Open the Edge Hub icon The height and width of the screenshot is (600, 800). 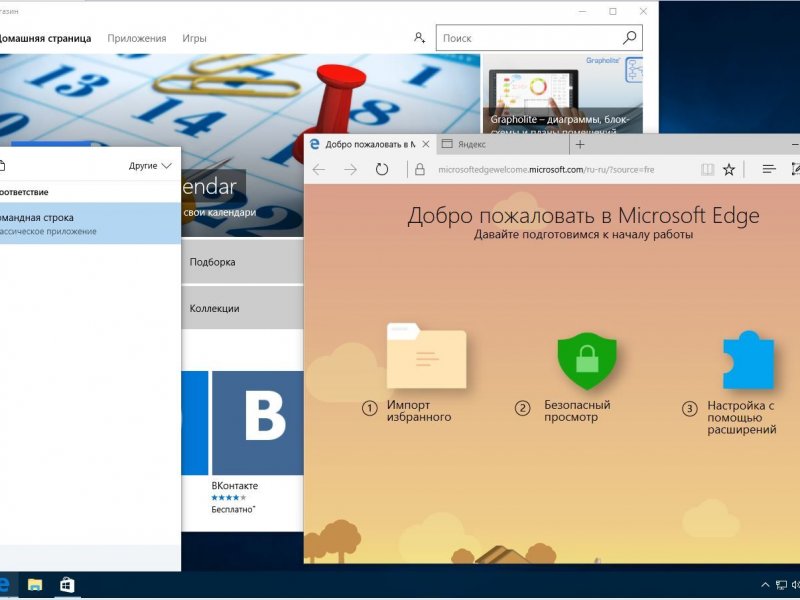[769, 169]
